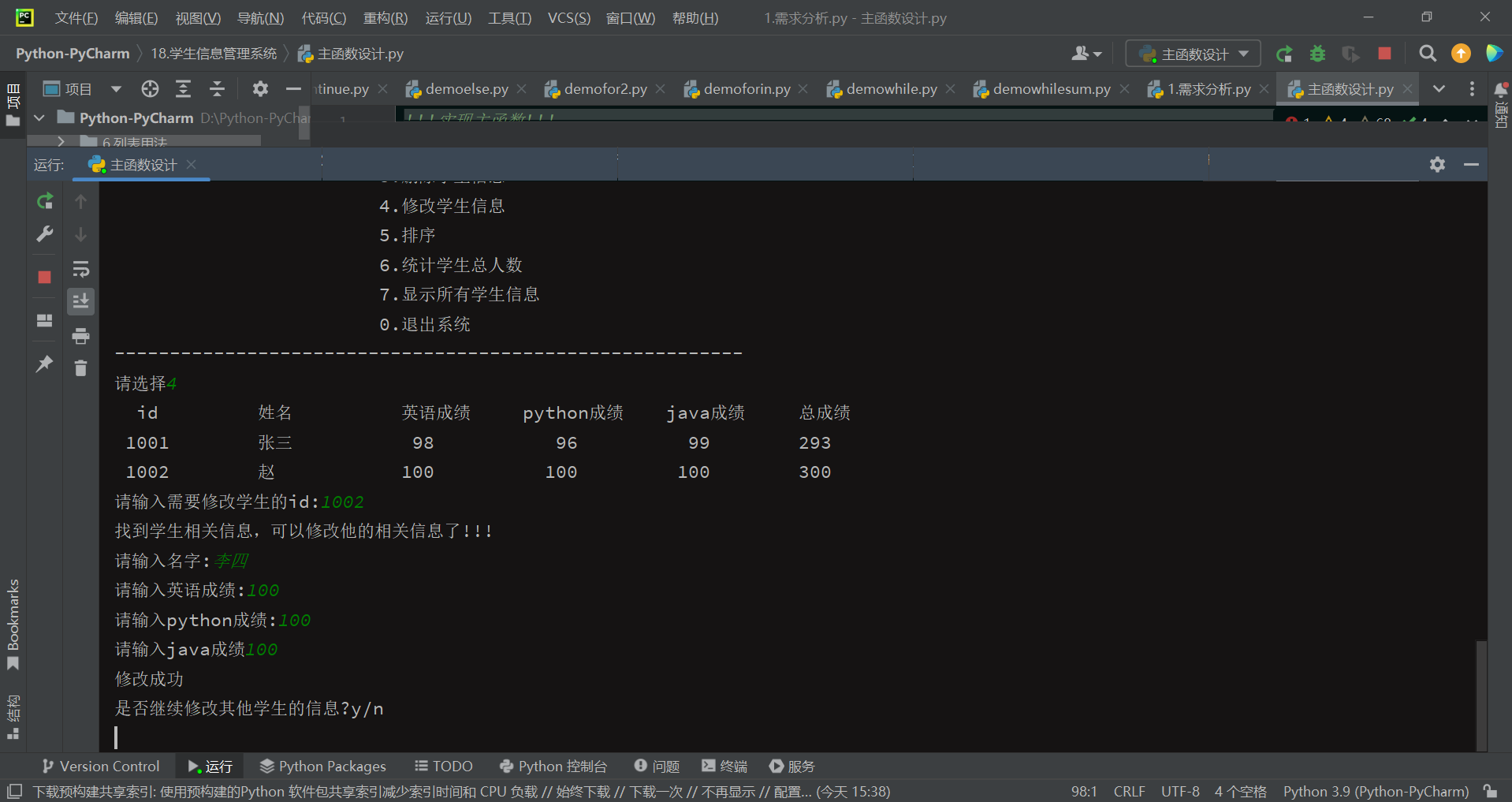Print the console contents
The width and height of the screenshot is (1512, 802).
(80, 336)
